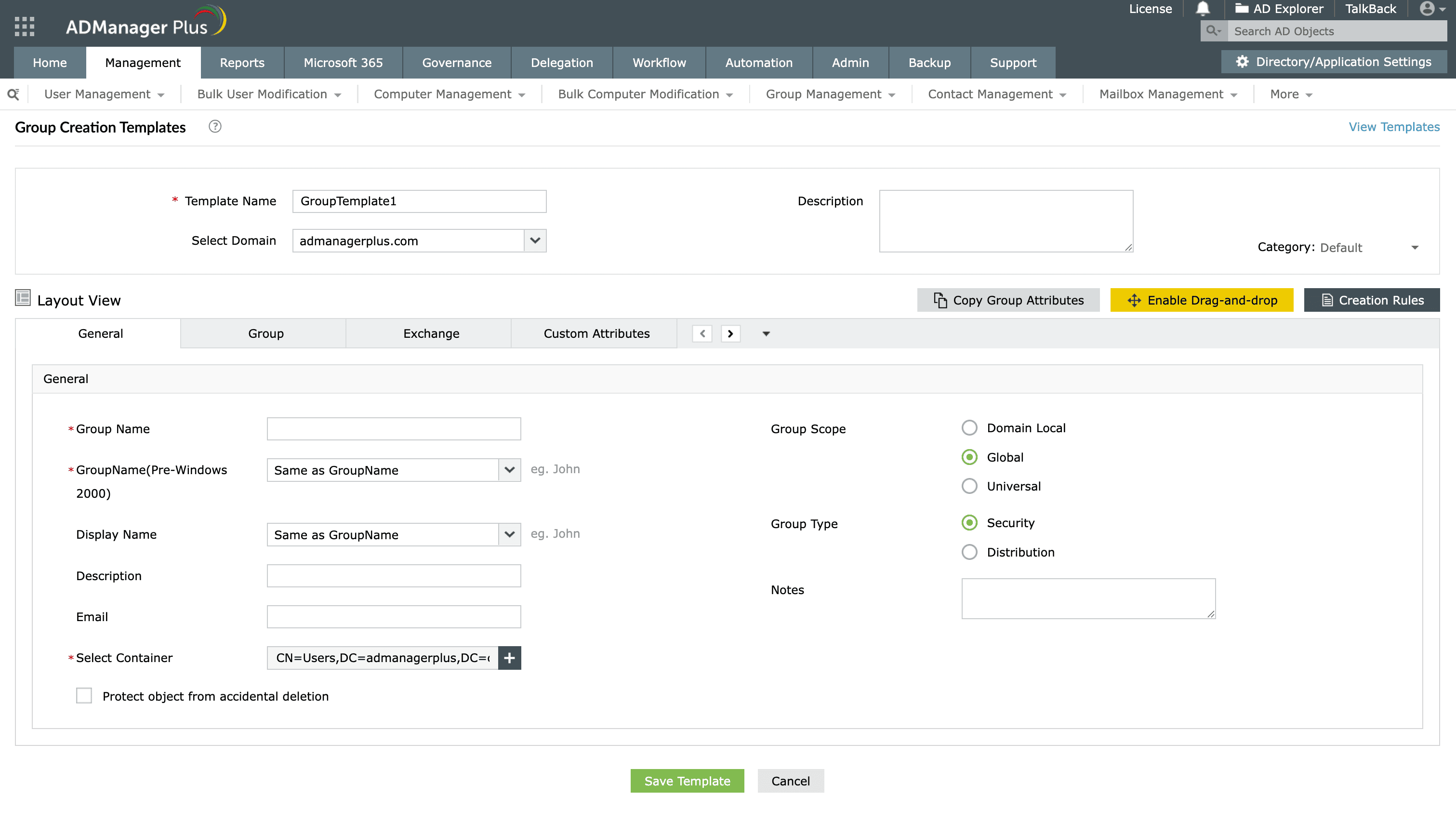The height and width of the screenshot is (823, 1456).
Task: Click the plus icon to select container
Action: [509, 658]
